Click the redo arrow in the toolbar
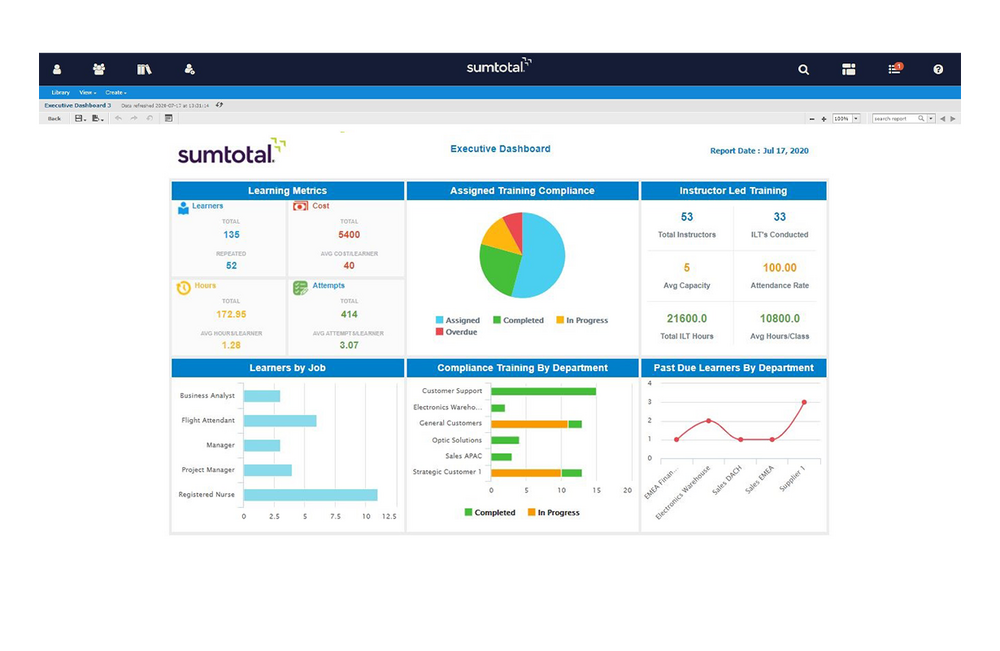 click(x=134, y=119)
